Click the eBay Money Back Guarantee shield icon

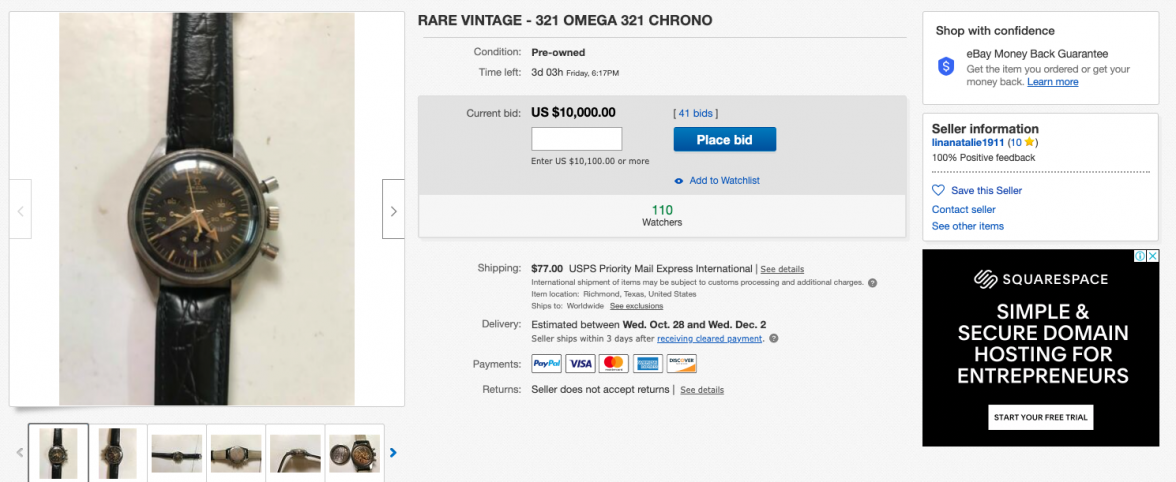pyautogui.click(x=946, y=66)
